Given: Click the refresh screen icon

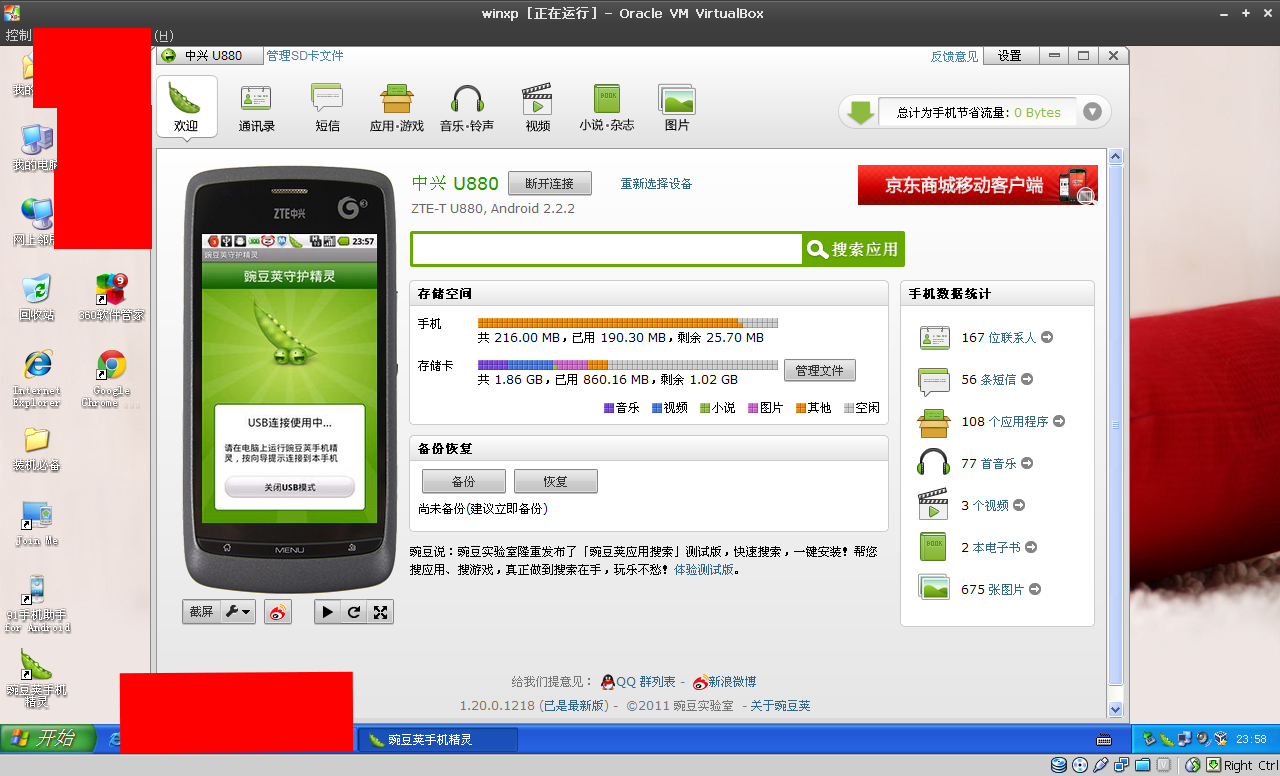Looking at the screenshot, I should point(354,612).
